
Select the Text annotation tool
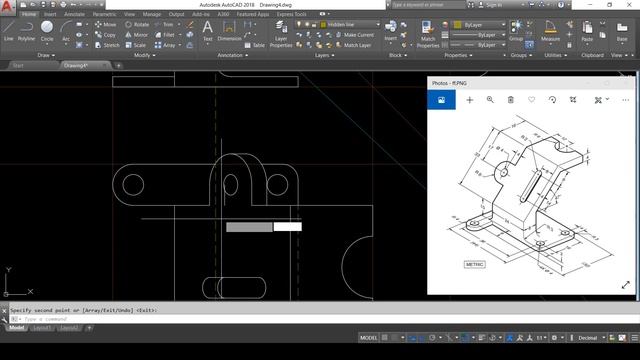point(207,31)
